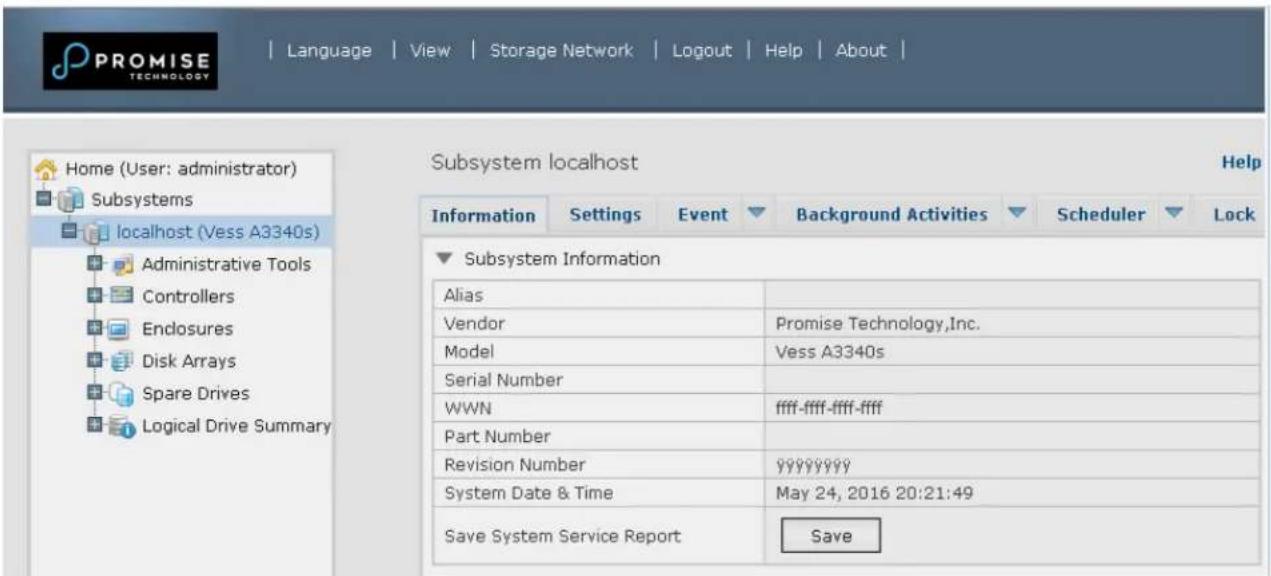The width and height of the screenshot is (1271, 576).
Task: Click the localhost Vess A3340s subsystem icon
Action: (99, 233)
